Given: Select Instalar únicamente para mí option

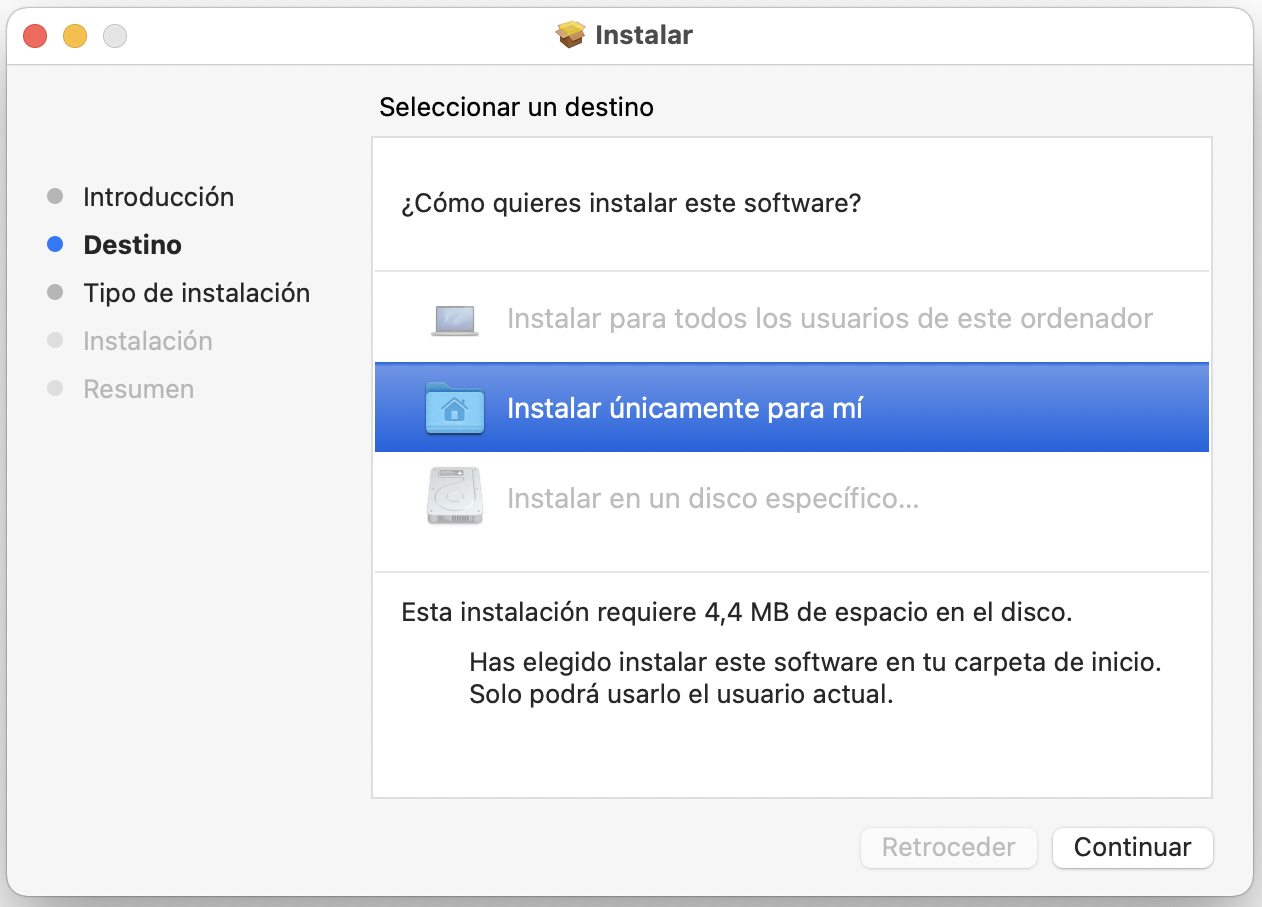Looking at the screenshot, I should (x=792, y=407).
